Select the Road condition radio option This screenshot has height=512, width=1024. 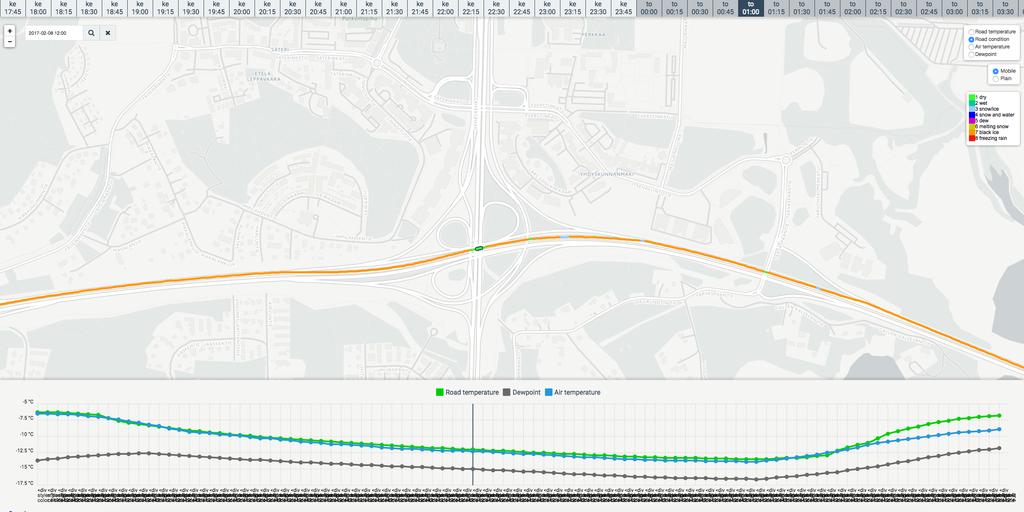click(x=971, y=39)
